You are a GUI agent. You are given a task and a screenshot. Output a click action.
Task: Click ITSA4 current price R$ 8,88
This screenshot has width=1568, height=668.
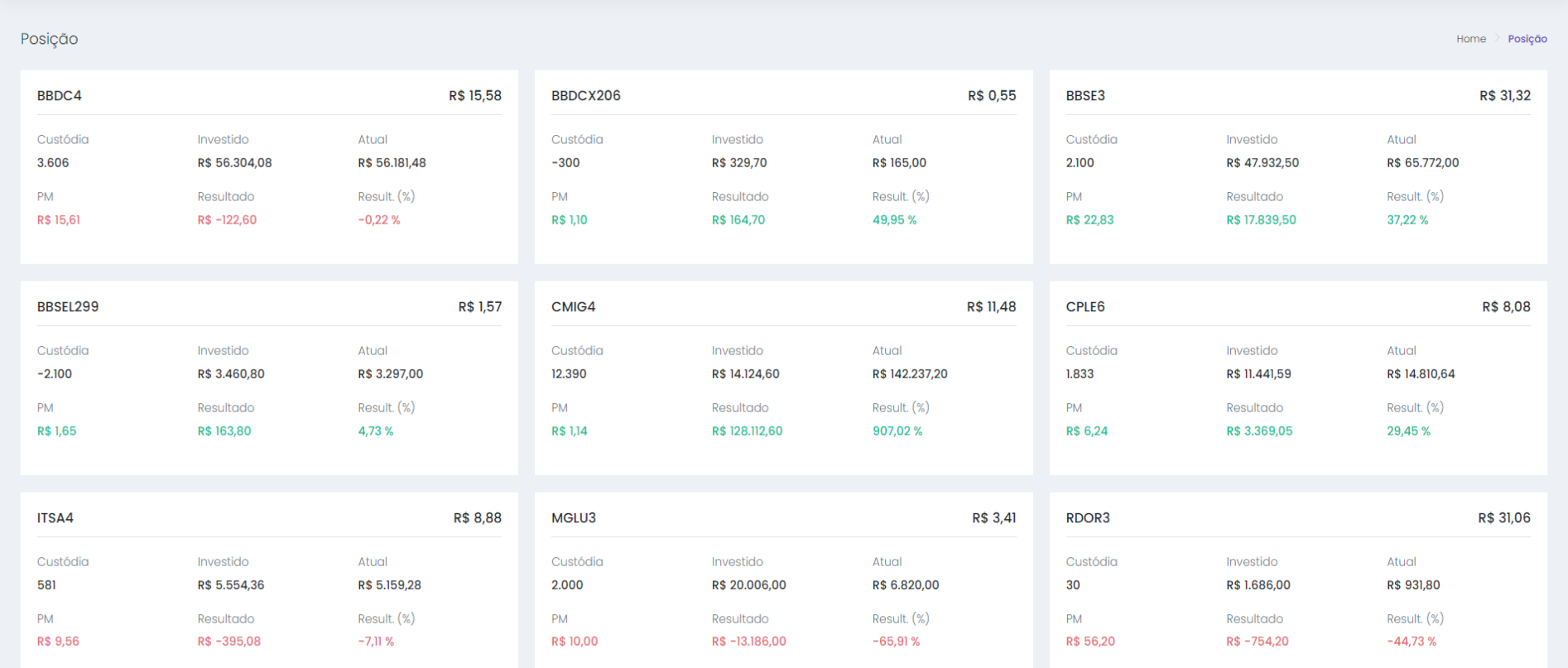[x=478, y=518]
